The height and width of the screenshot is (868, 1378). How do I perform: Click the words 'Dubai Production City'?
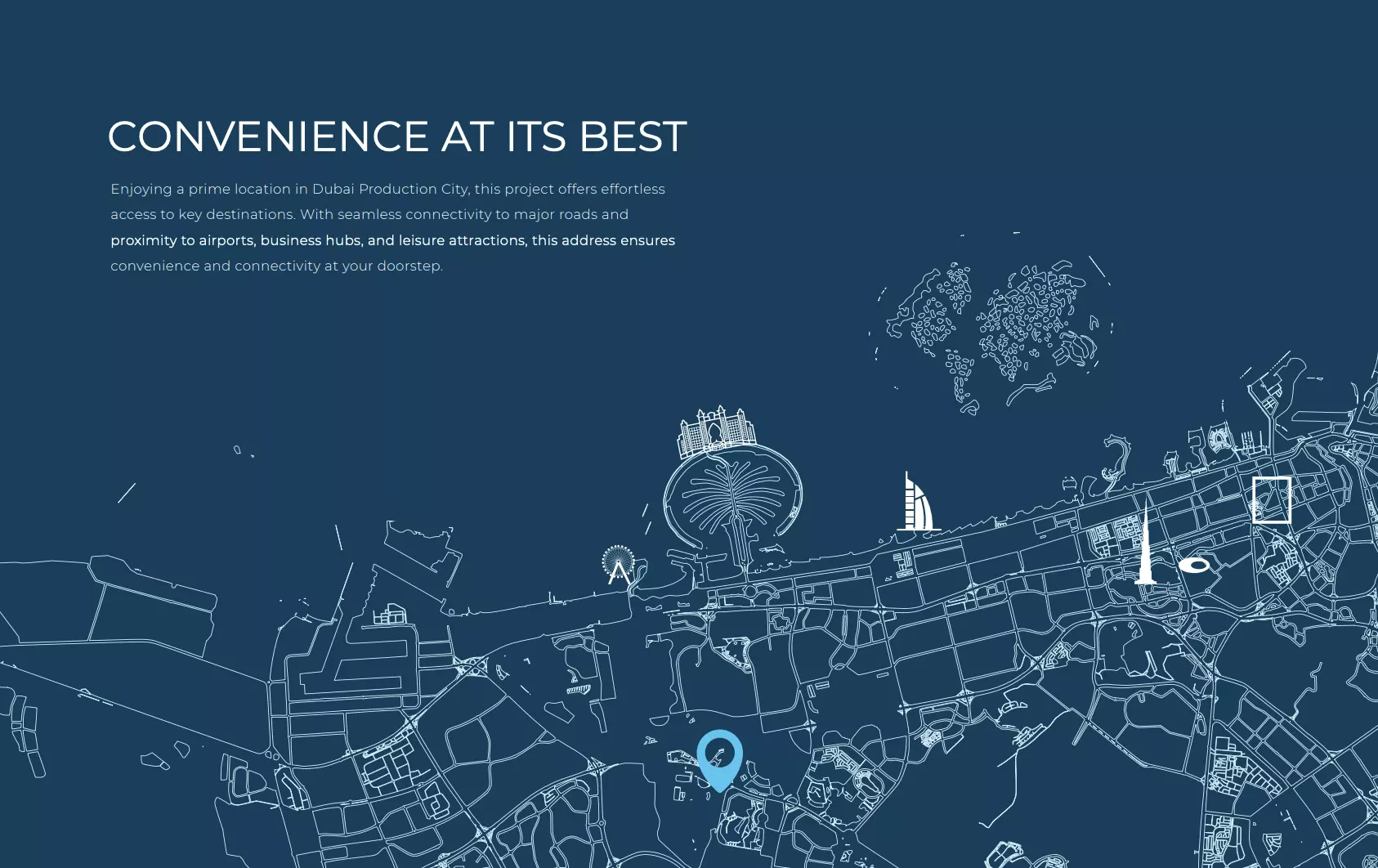coord(390,189)
